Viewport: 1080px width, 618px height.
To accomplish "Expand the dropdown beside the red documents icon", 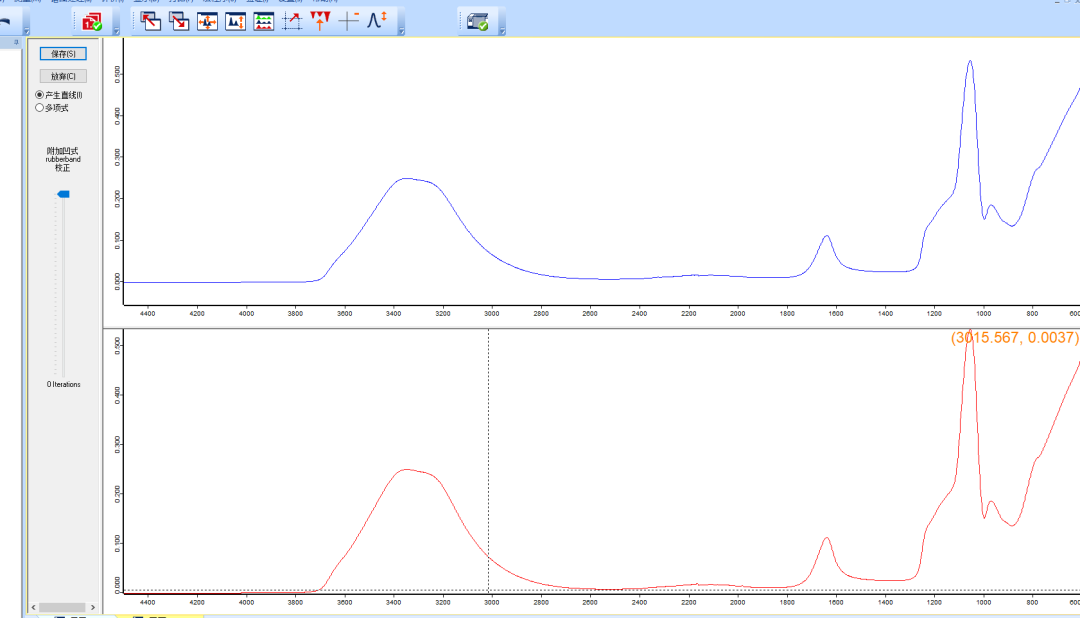I will (x=116, y=30).
